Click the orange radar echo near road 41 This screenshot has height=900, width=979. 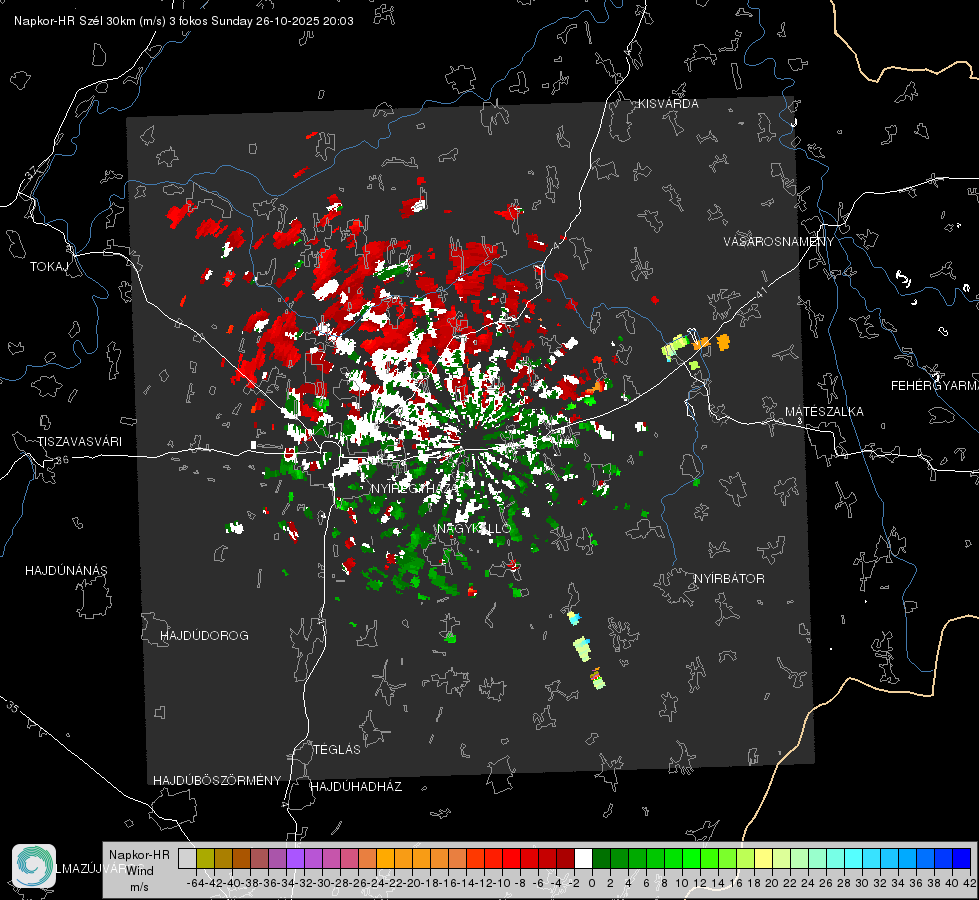coord(723,342)
